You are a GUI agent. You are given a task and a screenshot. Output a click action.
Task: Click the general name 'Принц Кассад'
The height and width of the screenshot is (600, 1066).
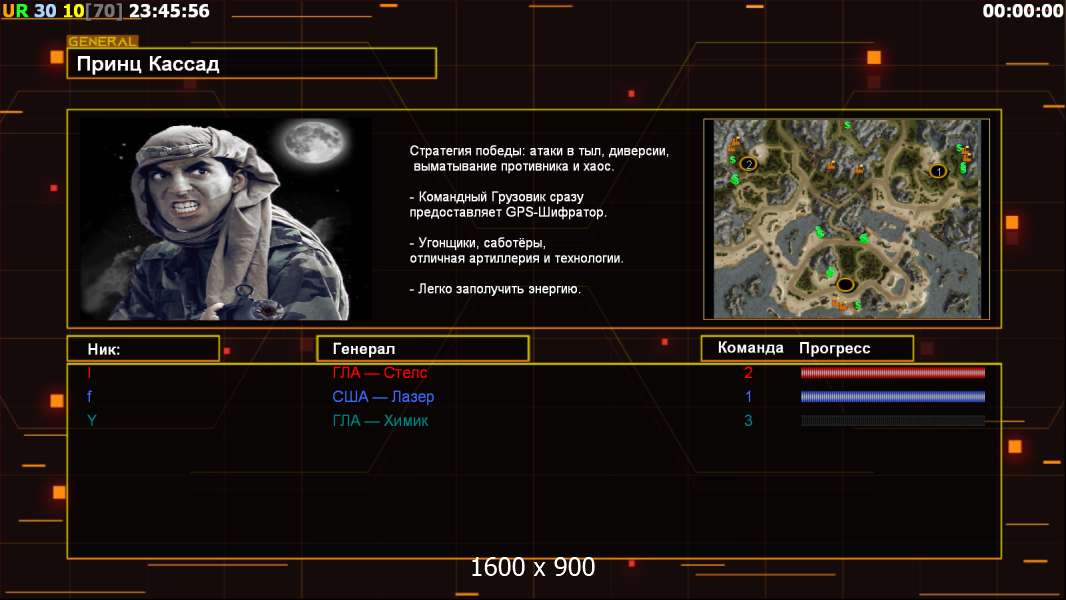coord(148,64)
